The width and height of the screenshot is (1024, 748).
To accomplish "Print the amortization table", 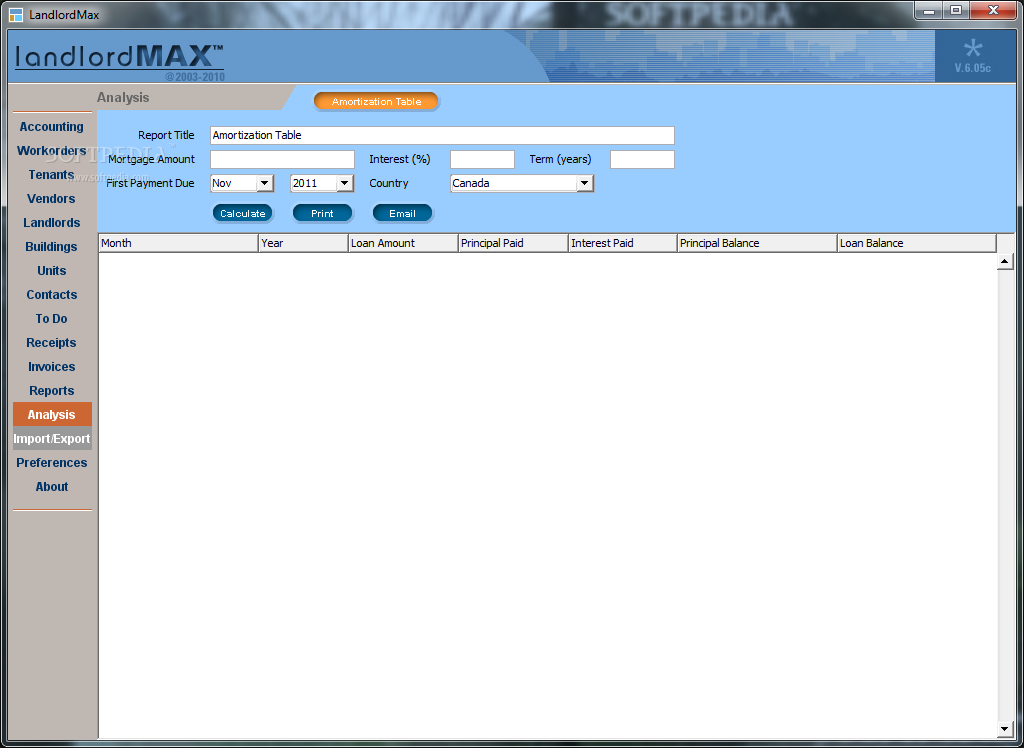I will [x=322, y=213].
